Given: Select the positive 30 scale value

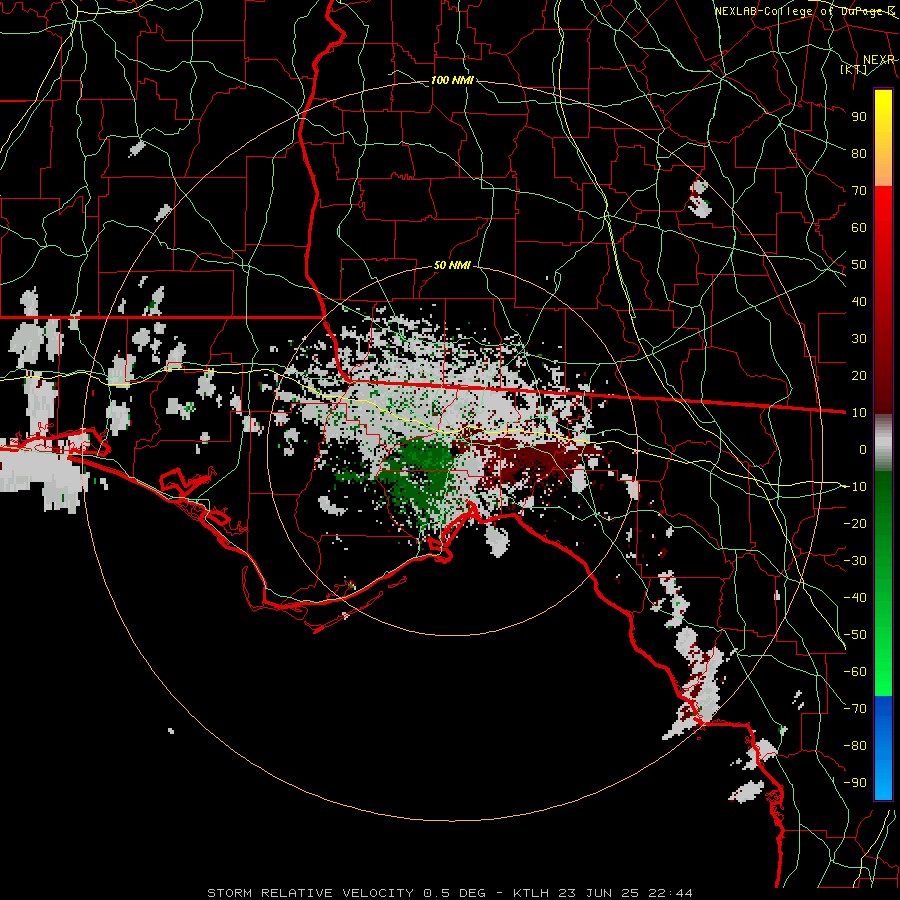Looking at the screenshot, I should click(x=859, y=339).
